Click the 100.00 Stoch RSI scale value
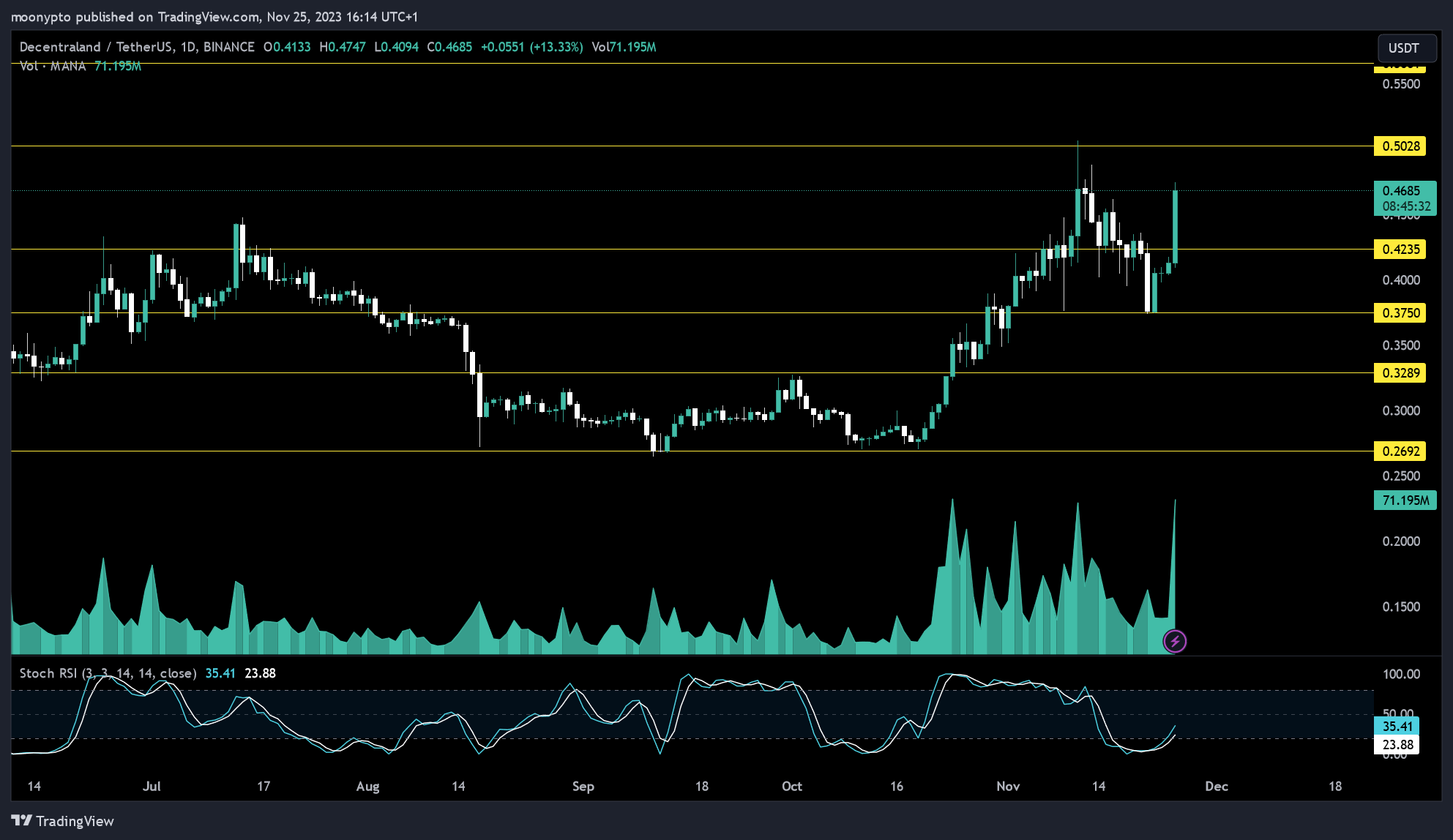The height and width of the screenshot is (840, 1453). coord(1401,674)
